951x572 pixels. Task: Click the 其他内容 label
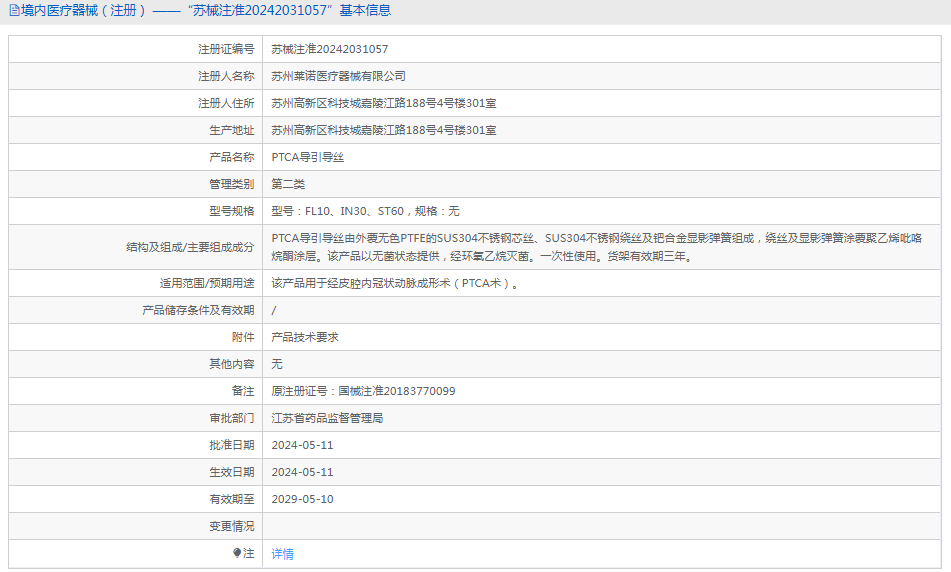click(232, 364)
